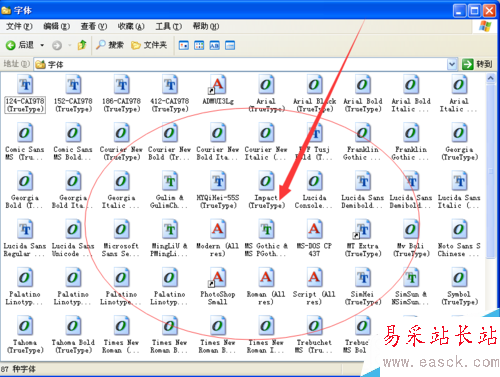Open Back button history dropdown arrow

point(42,45)
